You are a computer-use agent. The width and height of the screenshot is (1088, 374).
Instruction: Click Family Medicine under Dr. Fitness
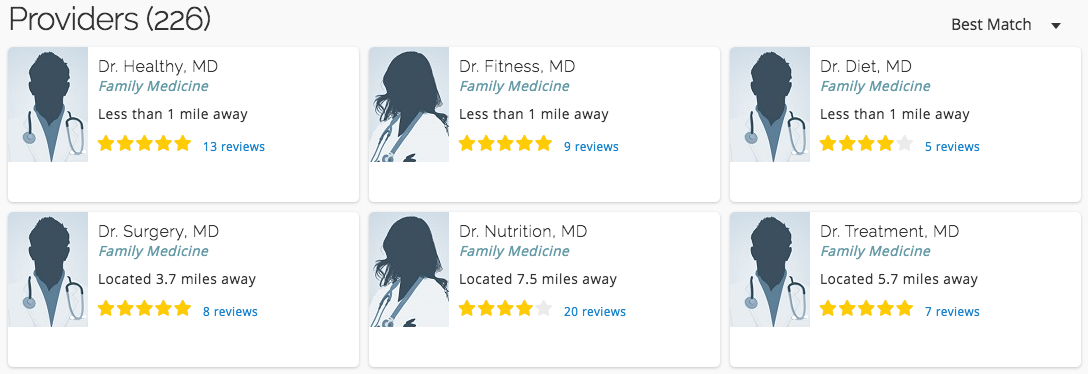[514, 86]
